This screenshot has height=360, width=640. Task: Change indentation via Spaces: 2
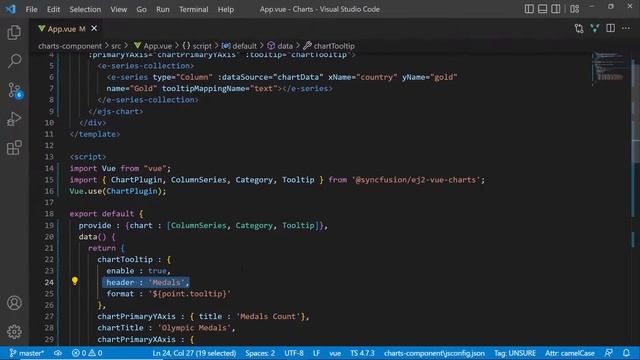click(260, 353)
